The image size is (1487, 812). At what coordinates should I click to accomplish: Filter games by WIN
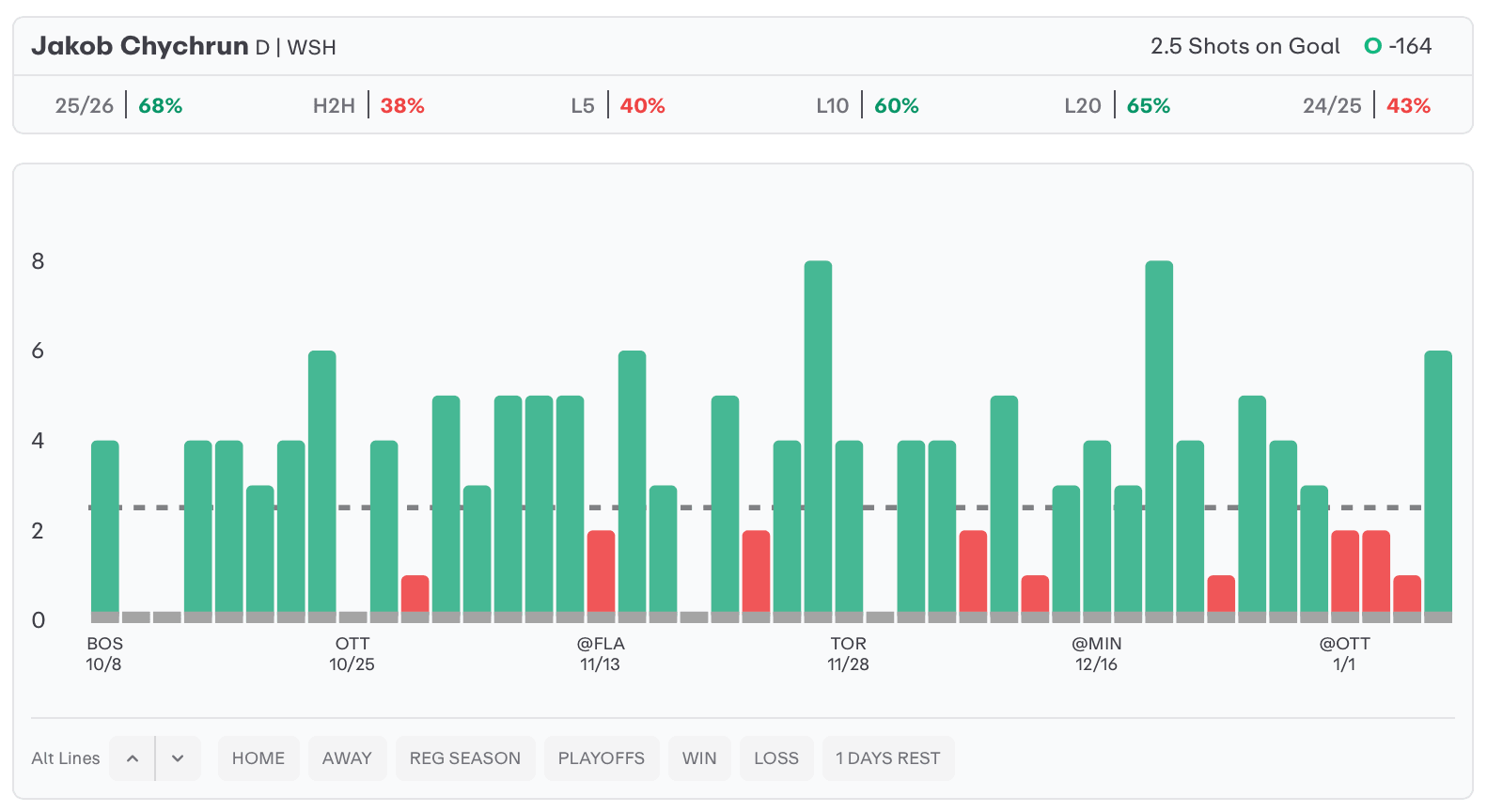pos(699,758)
